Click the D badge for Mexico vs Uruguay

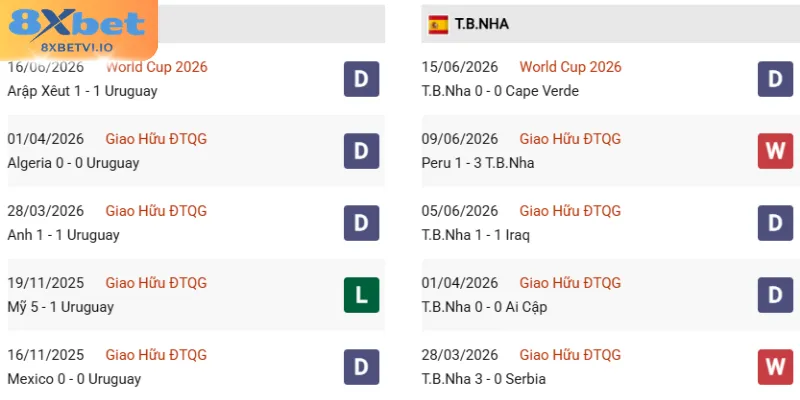tap(361, 367)
